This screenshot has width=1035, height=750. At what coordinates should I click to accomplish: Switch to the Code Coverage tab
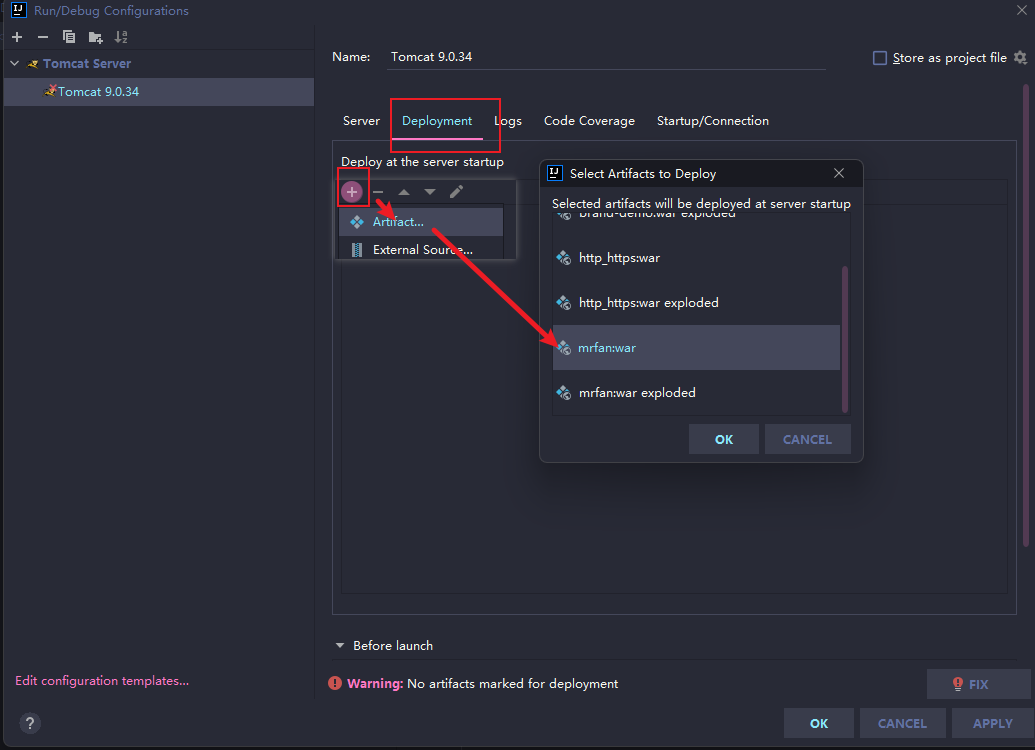pos(589,121)
